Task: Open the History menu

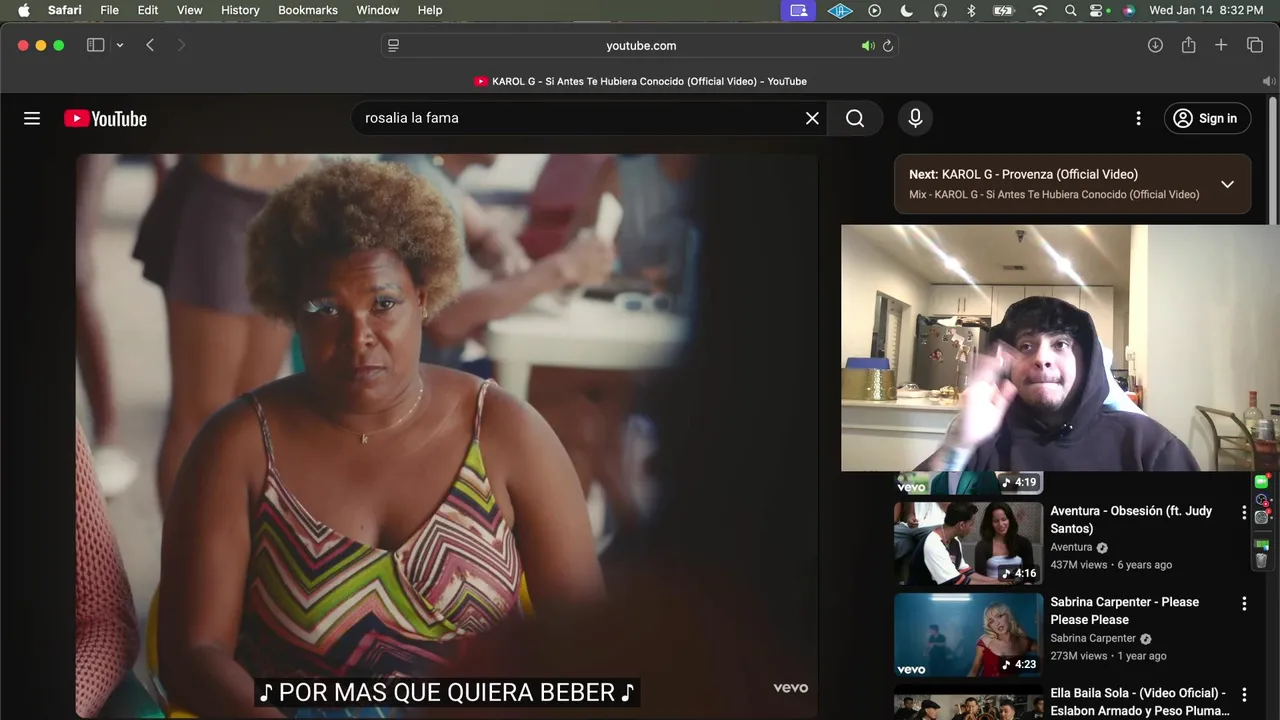Action: pos(240,10)
